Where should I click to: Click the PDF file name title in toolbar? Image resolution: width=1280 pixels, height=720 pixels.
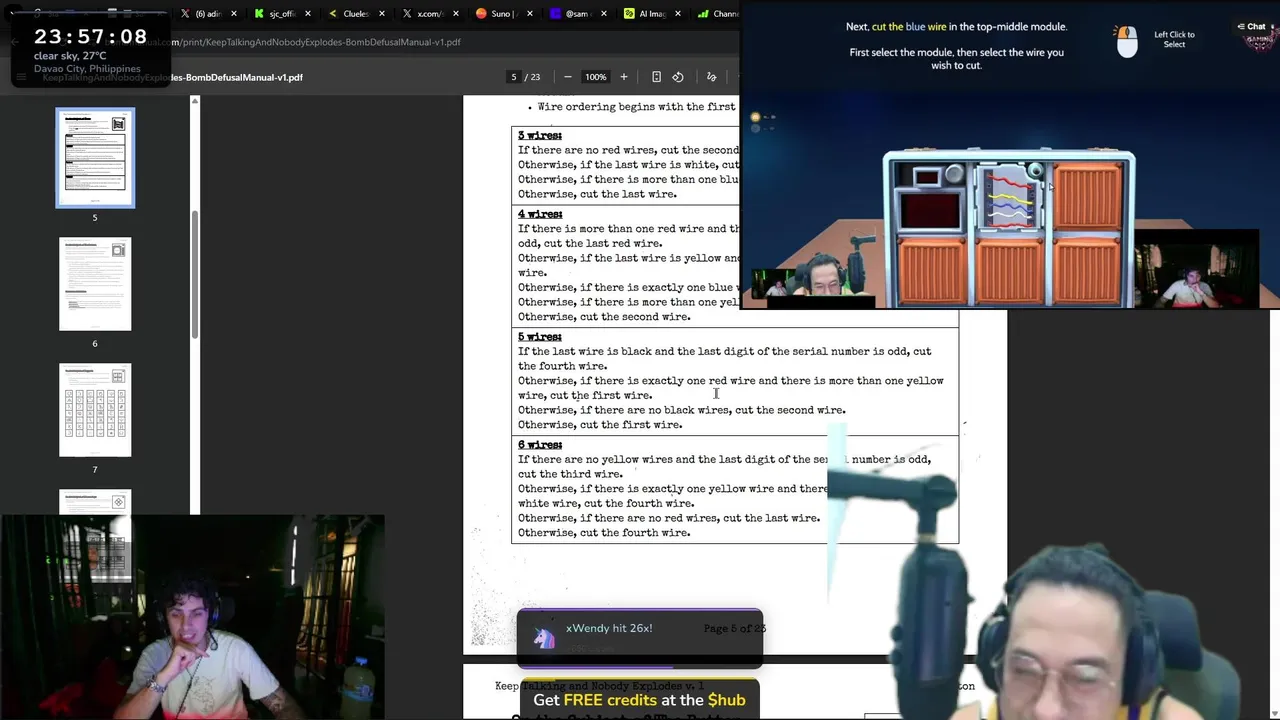tap(172, 77)
